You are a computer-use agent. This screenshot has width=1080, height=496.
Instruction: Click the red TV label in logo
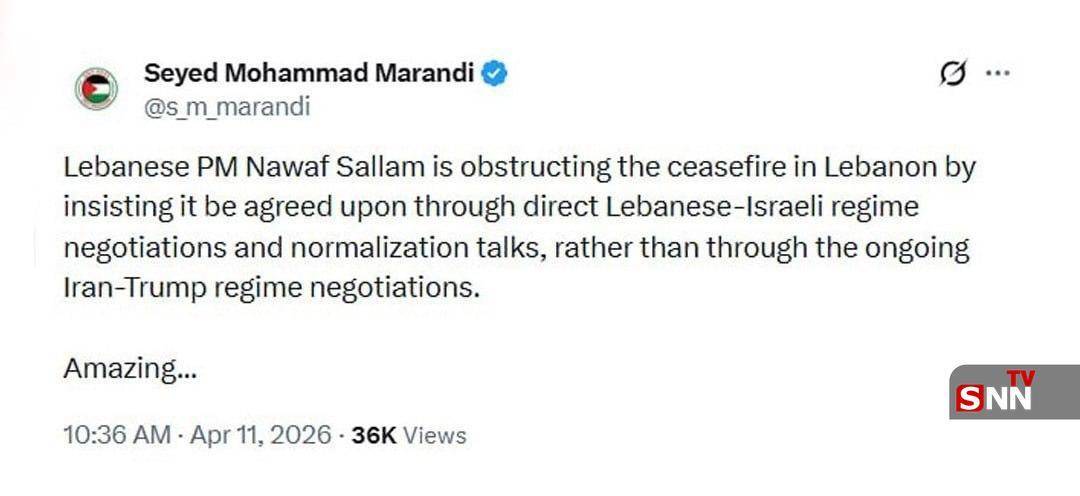click(x=1020, y=378)
